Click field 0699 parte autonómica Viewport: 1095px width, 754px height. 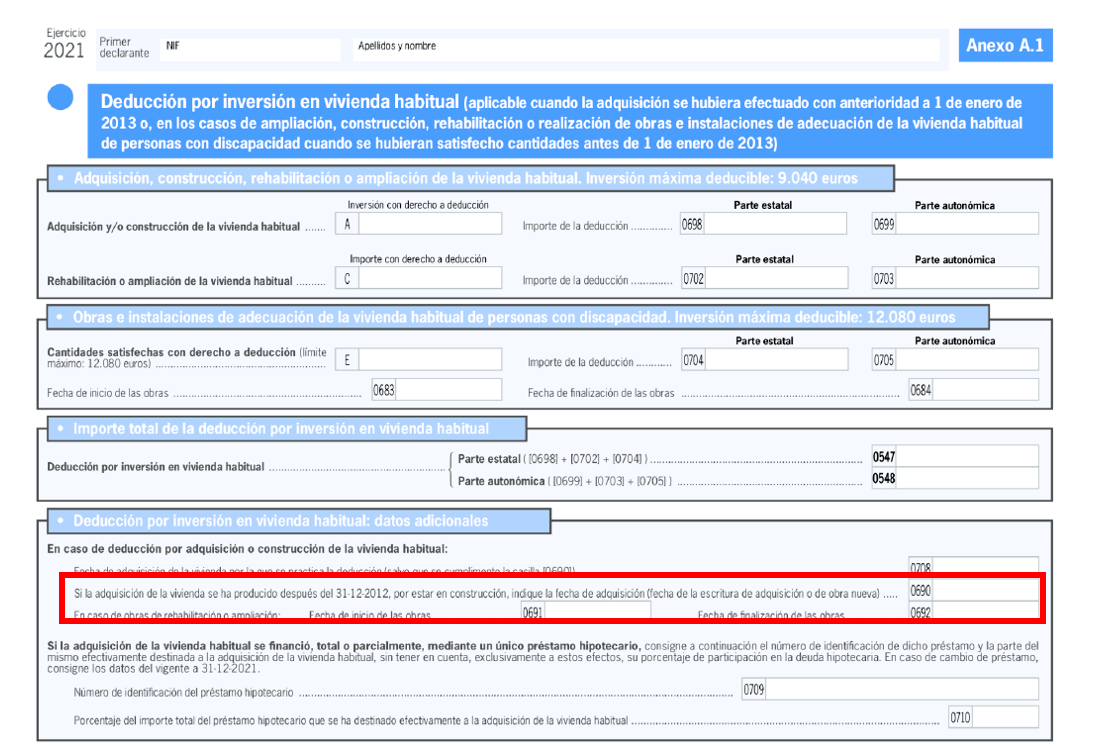click(966, 225)
